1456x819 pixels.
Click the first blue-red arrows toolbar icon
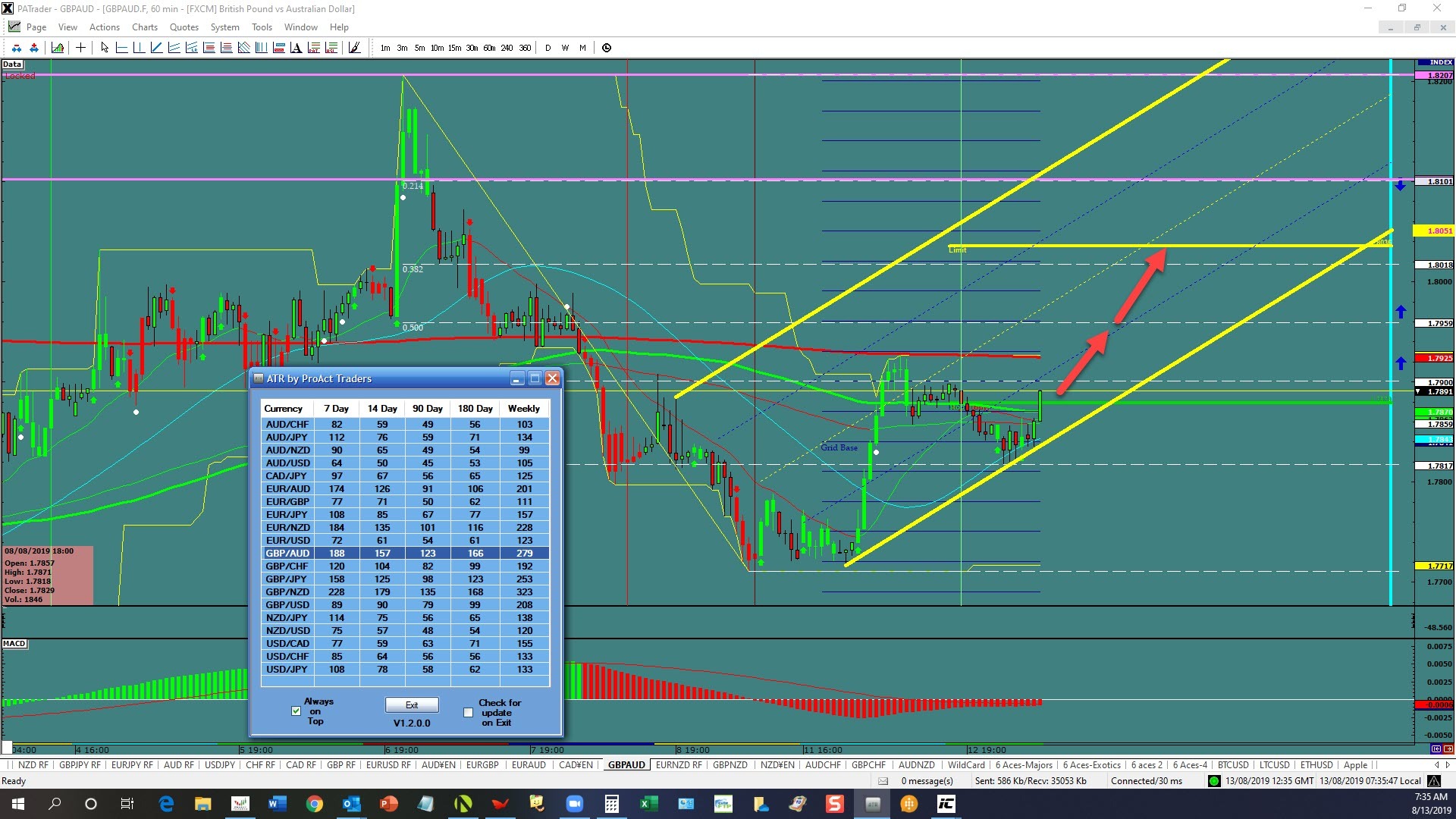[17, 48]
